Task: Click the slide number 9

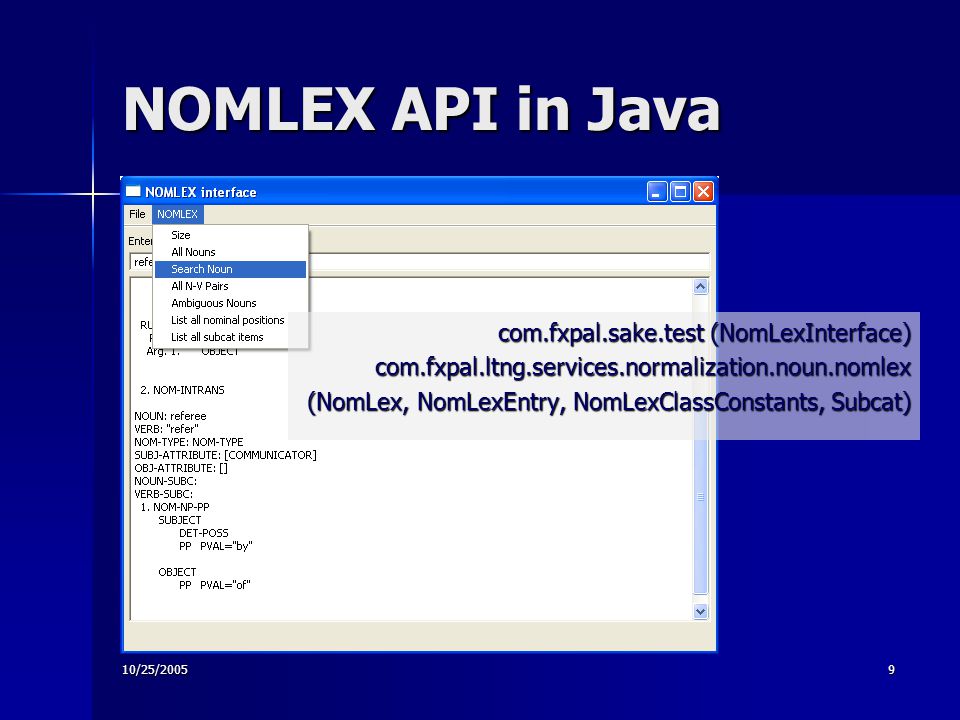Action: point(891,670)
